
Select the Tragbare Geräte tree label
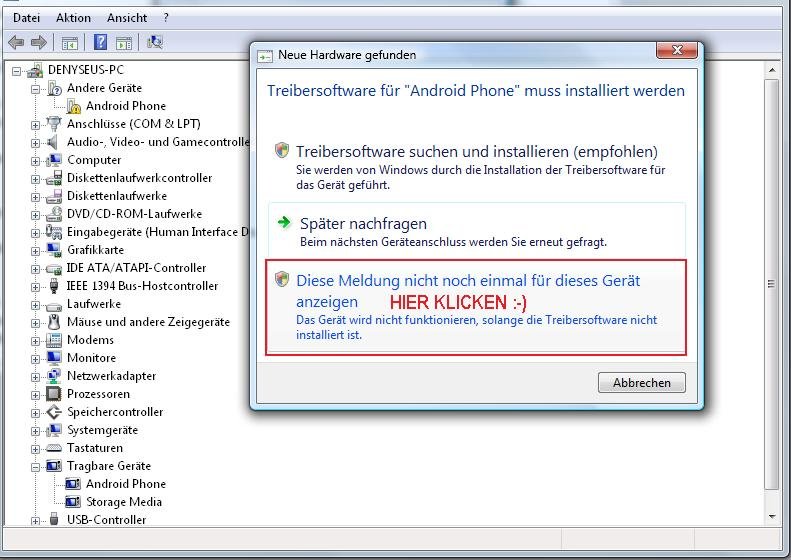click(x=109, y=466)
